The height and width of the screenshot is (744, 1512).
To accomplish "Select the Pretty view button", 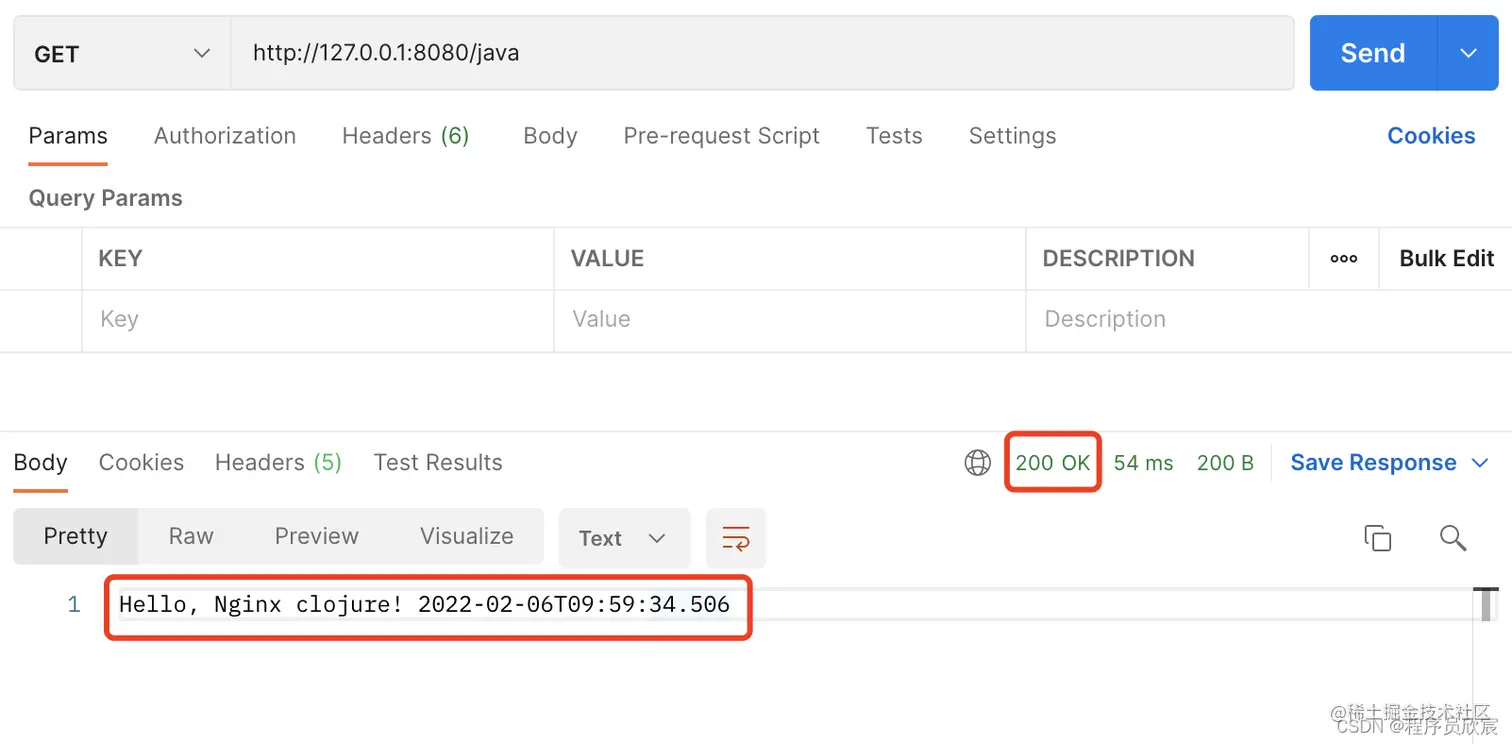I will point(75,536).
